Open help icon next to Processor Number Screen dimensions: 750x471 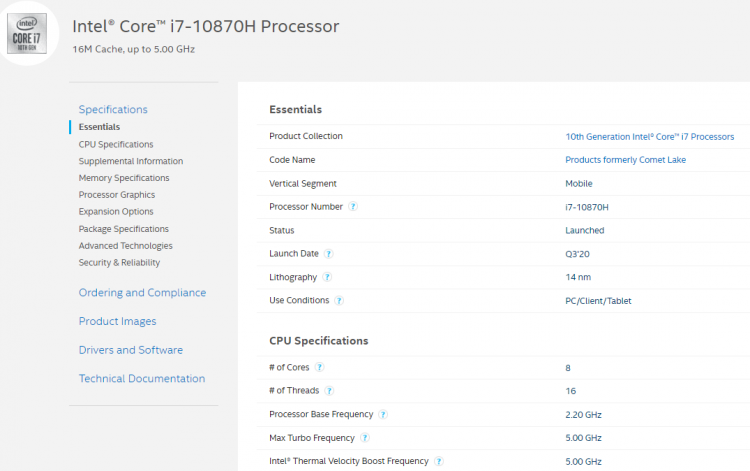tap(353, 207)
